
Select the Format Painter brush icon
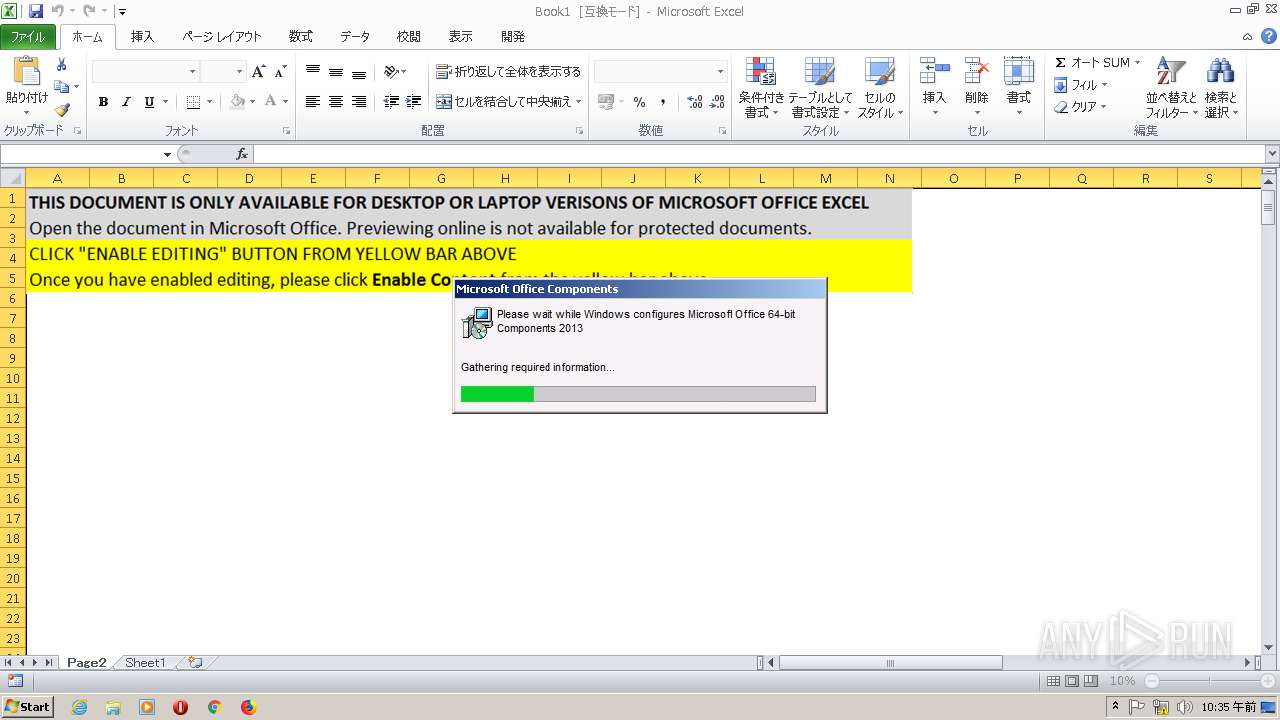pos(62,109)
